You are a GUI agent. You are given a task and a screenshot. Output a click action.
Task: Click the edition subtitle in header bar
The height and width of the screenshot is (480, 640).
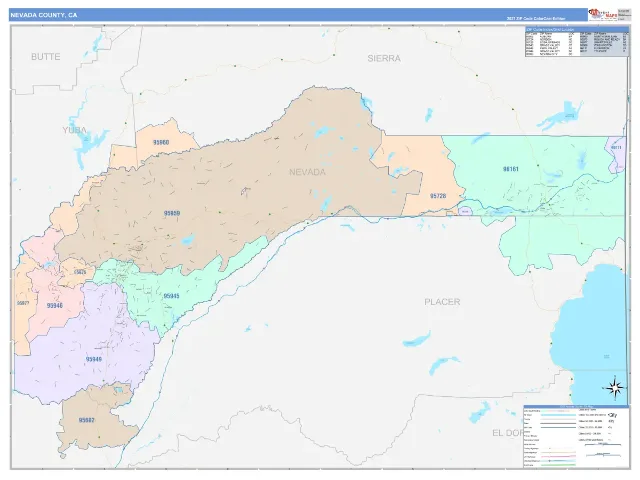tap(536, 18)
